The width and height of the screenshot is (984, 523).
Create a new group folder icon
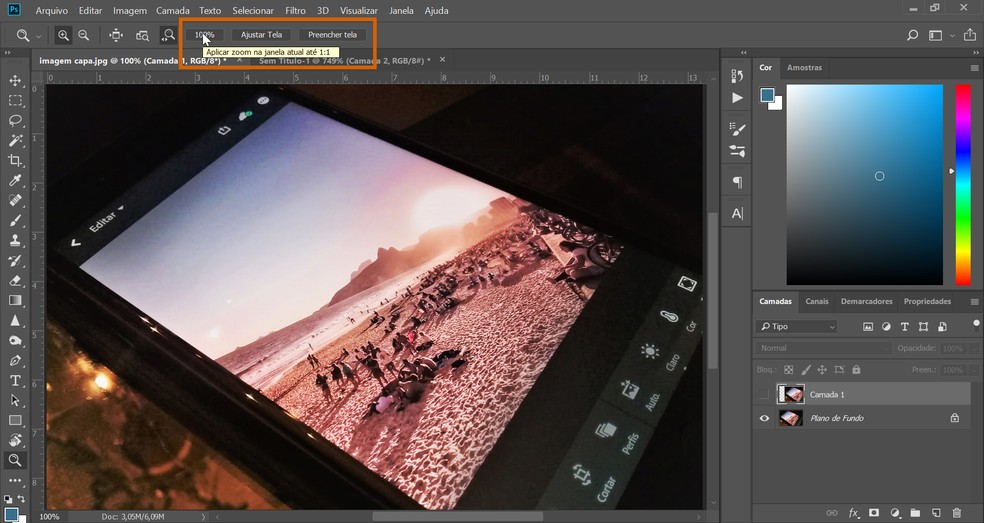point(917,512)
